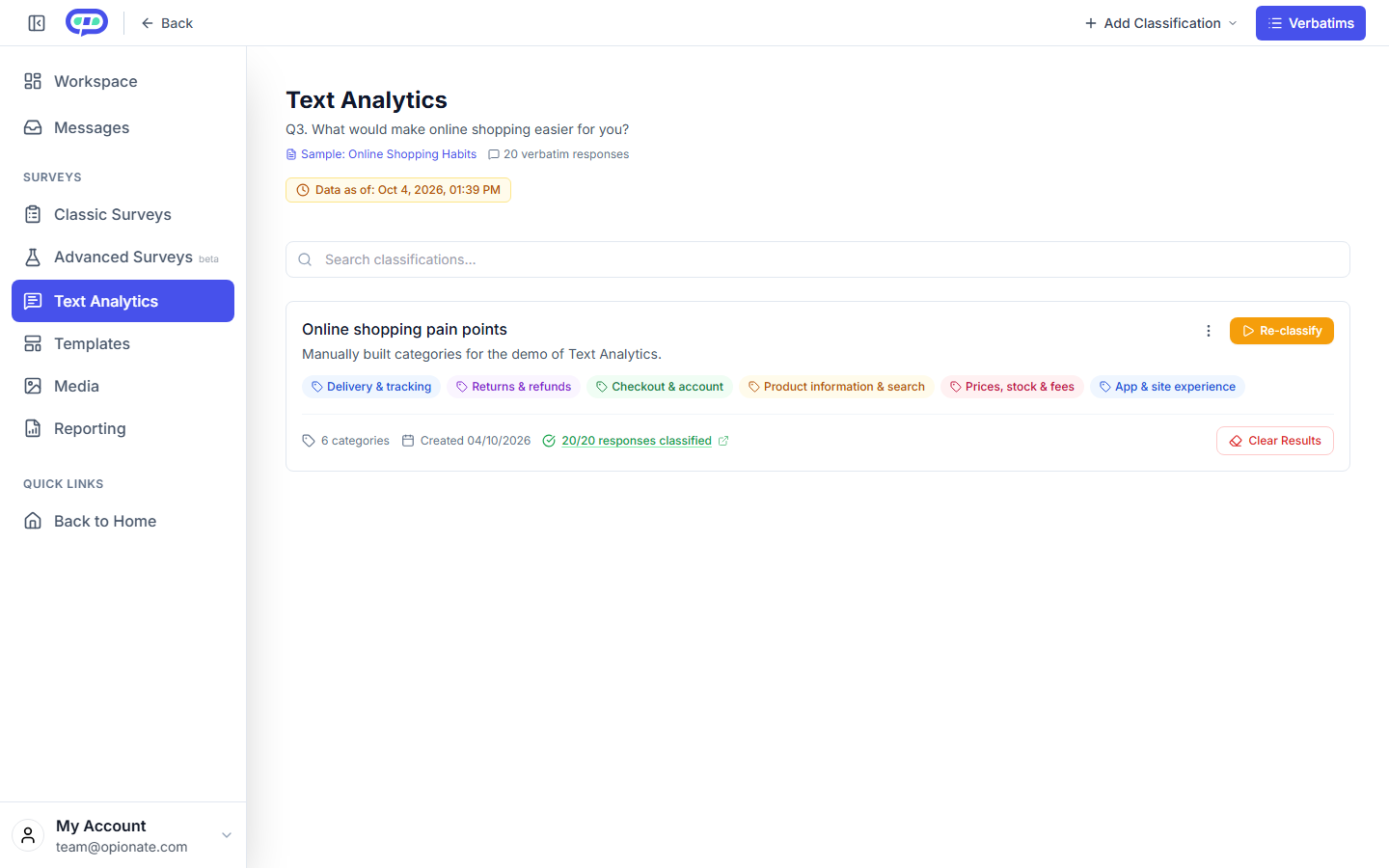Click the search magnifier icon
Screen dimensions: 1389x868
(305, 259)
